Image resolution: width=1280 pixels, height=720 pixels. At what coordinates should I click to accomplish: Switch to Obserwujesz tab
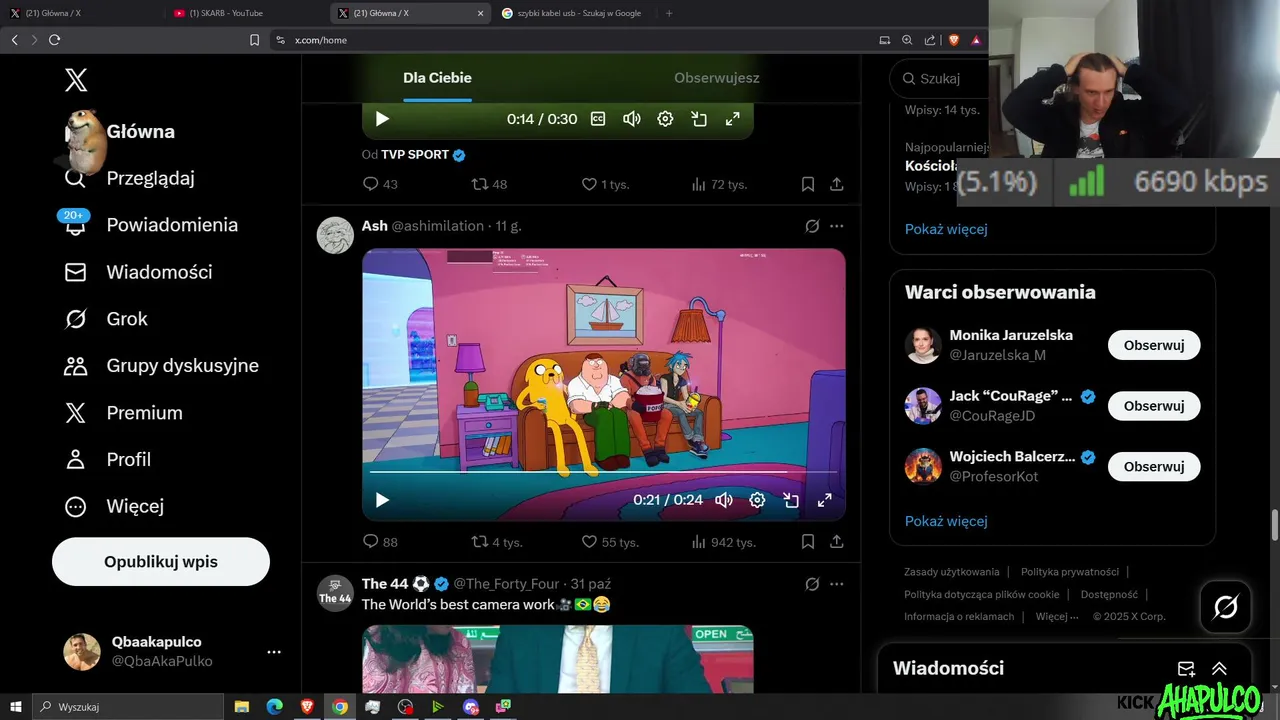(x=716, y=78)
